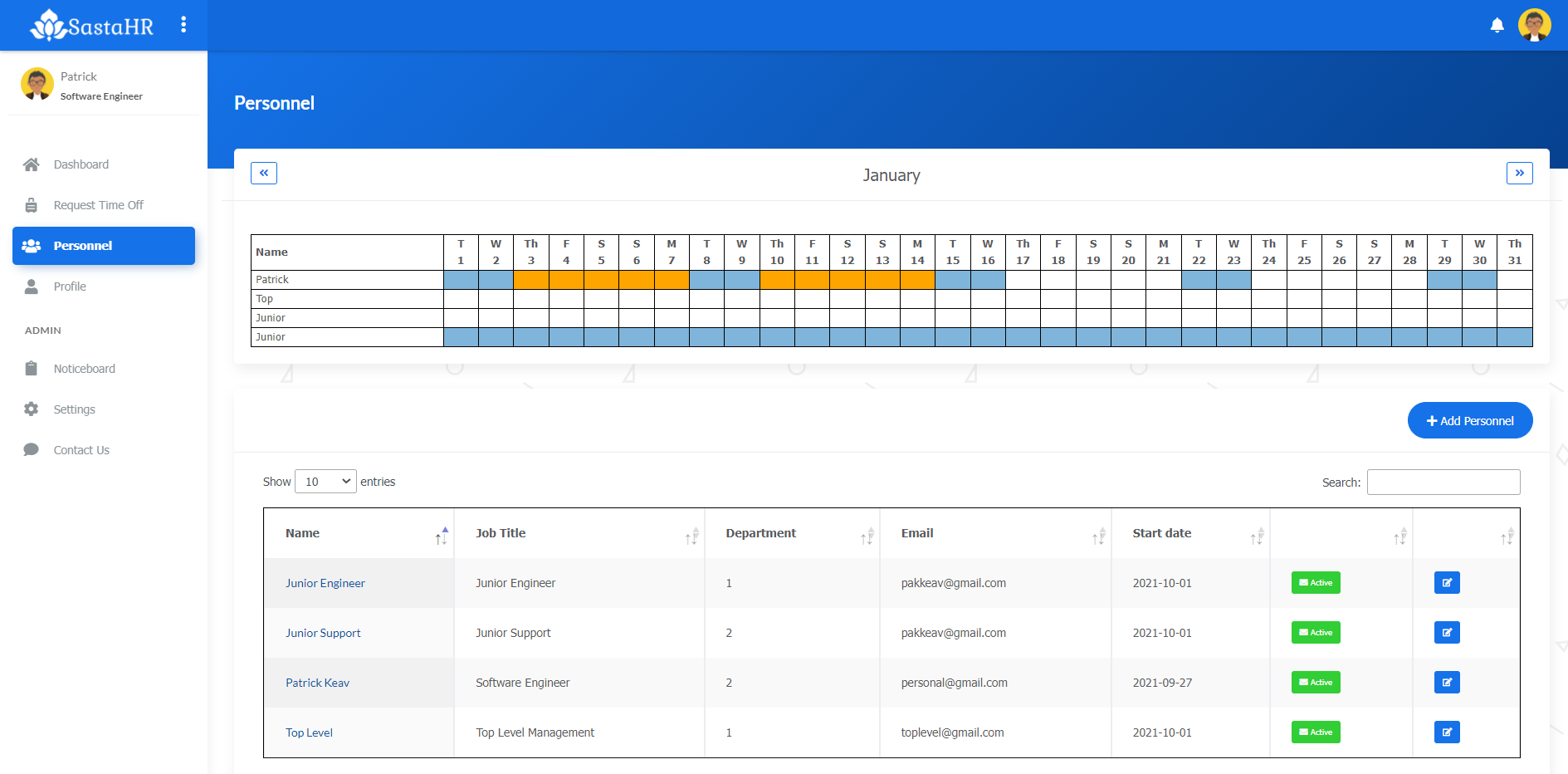
Task: Click the Software Engineer job title cell
Action: coord(523,683)
